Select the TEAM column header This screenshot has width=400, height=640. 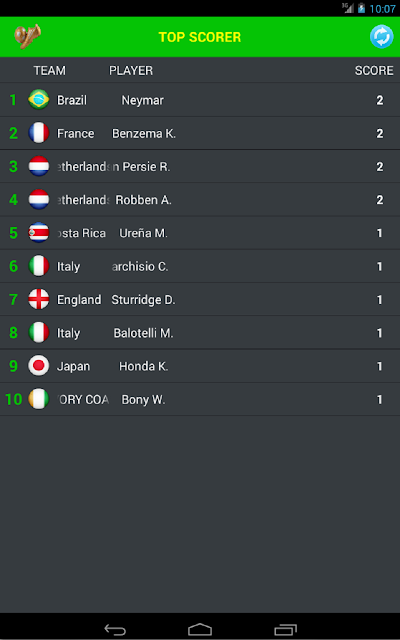click(49, 70)
